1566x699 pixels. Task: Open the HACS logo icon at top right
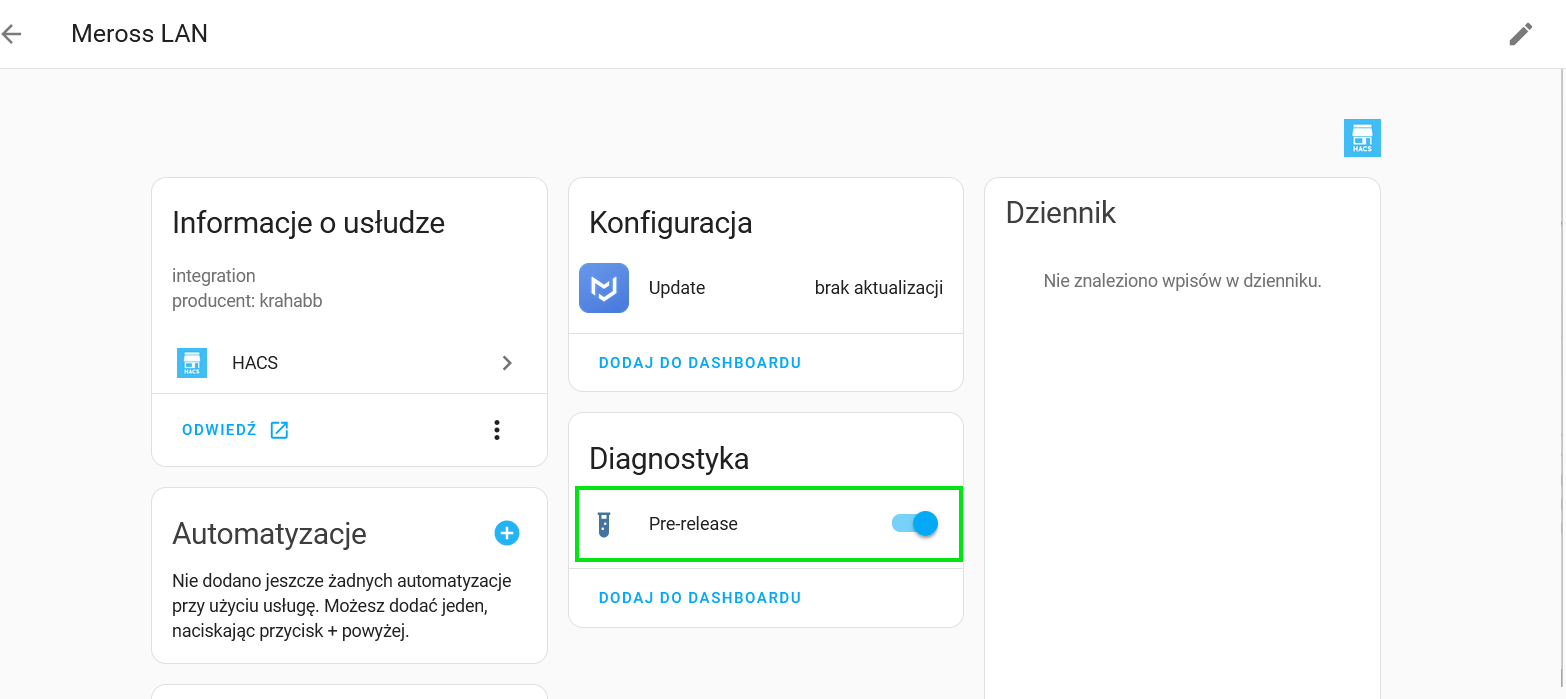(1362, 138)
